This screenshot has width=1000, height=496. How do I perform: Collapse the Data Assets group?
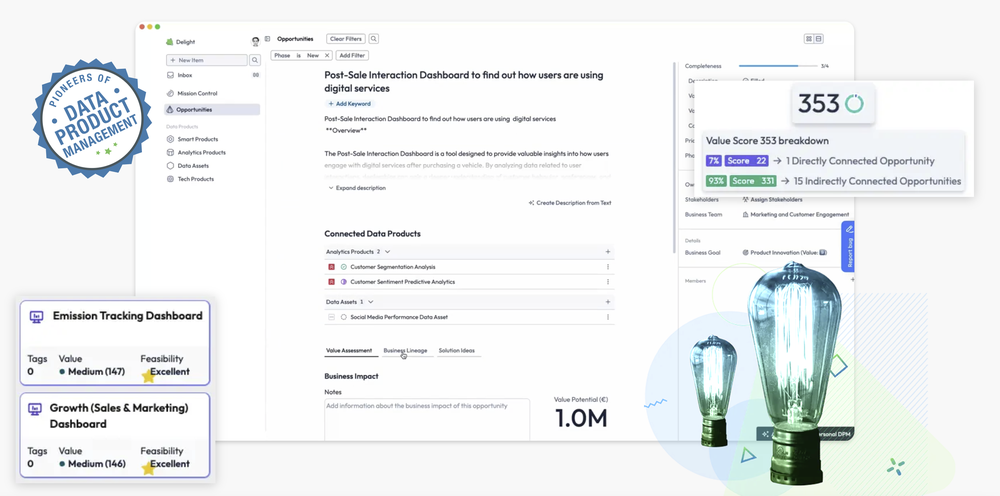[371, 302]
